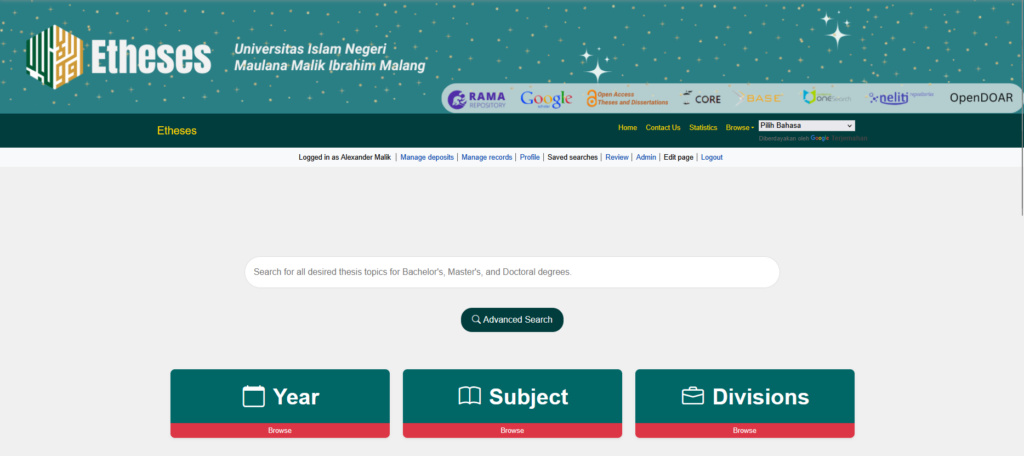Screen dimensions: 1024x456
Task: Open the Google Scholar logo link
Action: coord(546,98)
